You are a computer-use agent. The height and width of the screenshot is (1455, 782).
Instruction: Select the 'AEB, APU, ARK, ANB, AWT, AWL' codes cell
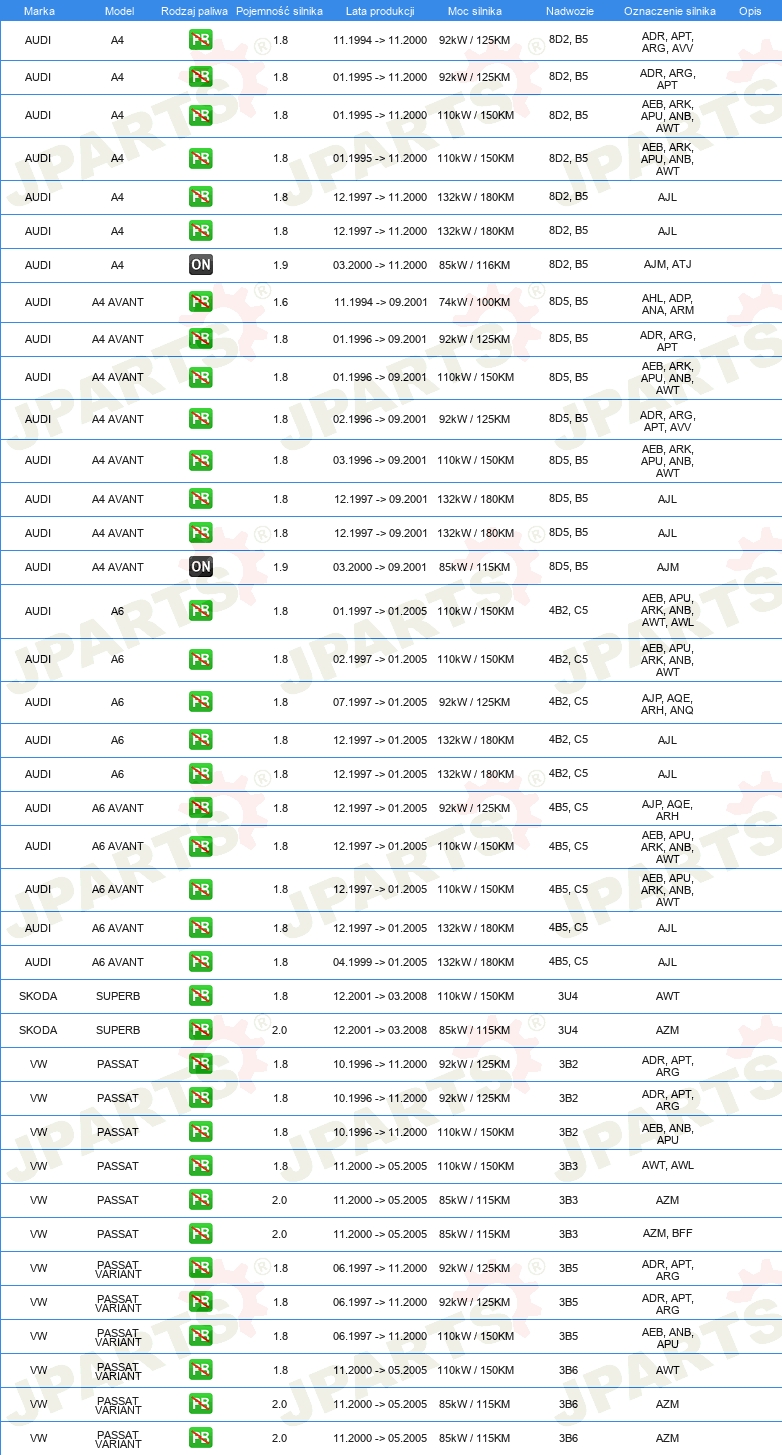point(668,610)
